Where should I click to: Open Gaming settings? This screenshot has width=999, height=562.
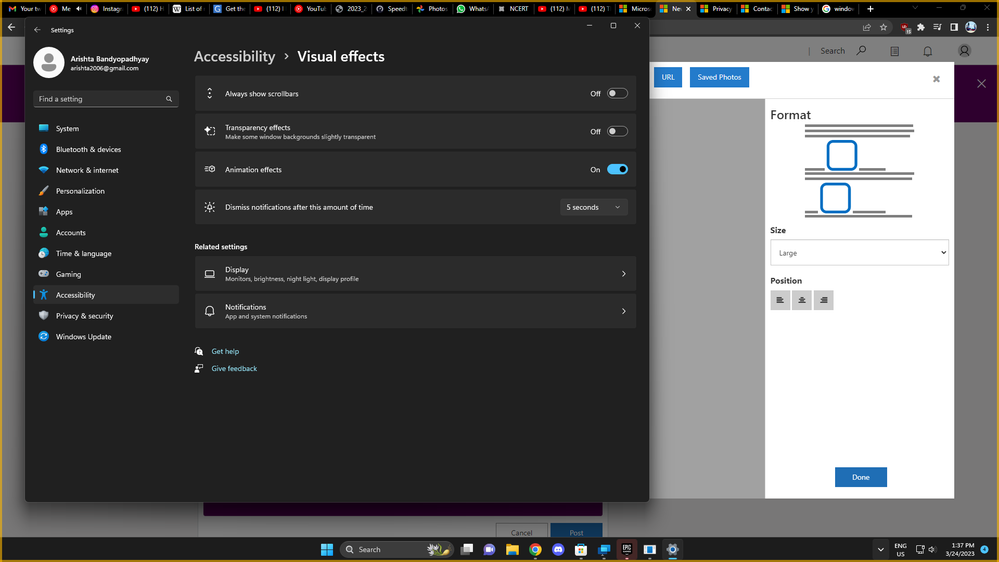[x=106, y=274]
